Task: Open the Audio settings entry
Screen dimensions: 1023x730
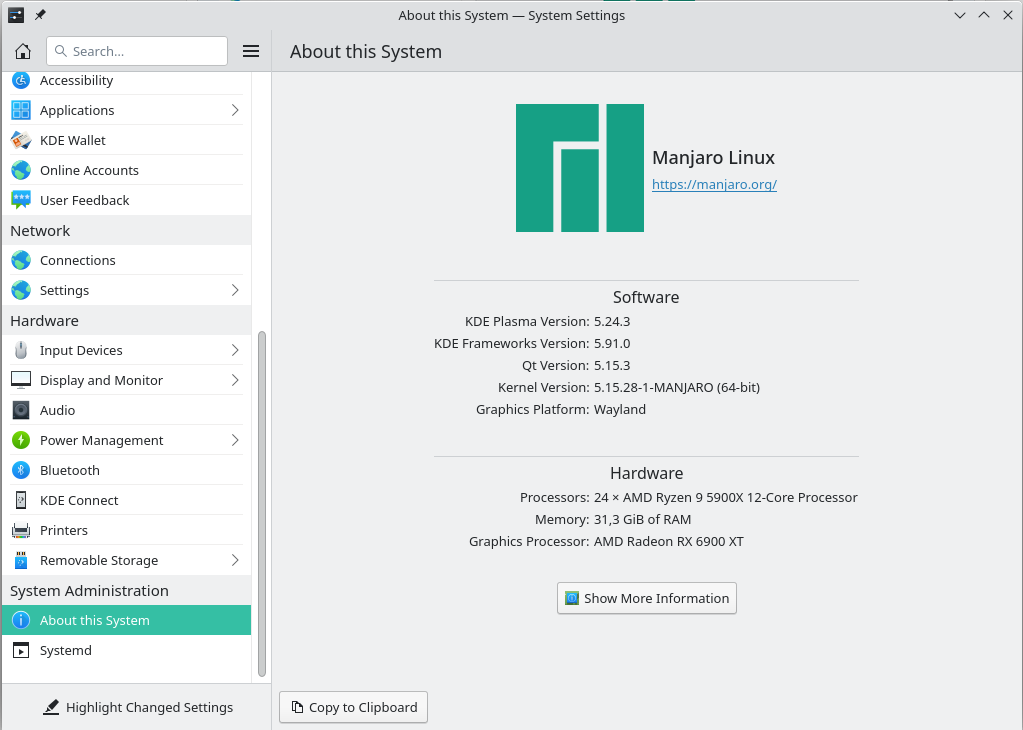Action: [x=127, y=410]
